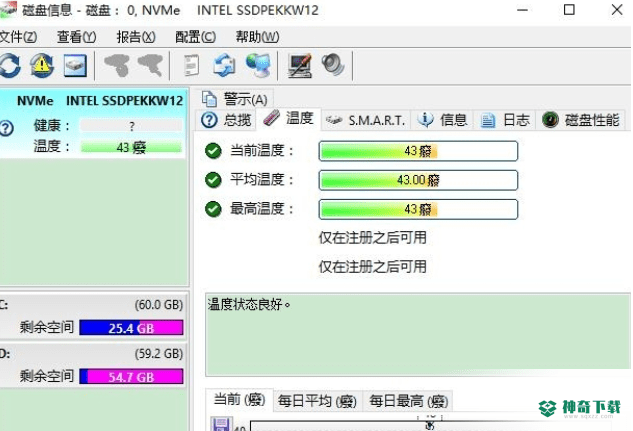Maximize the 磁盘信息 window
Viewport: 633px width, 431px height.
pos(569,10)
